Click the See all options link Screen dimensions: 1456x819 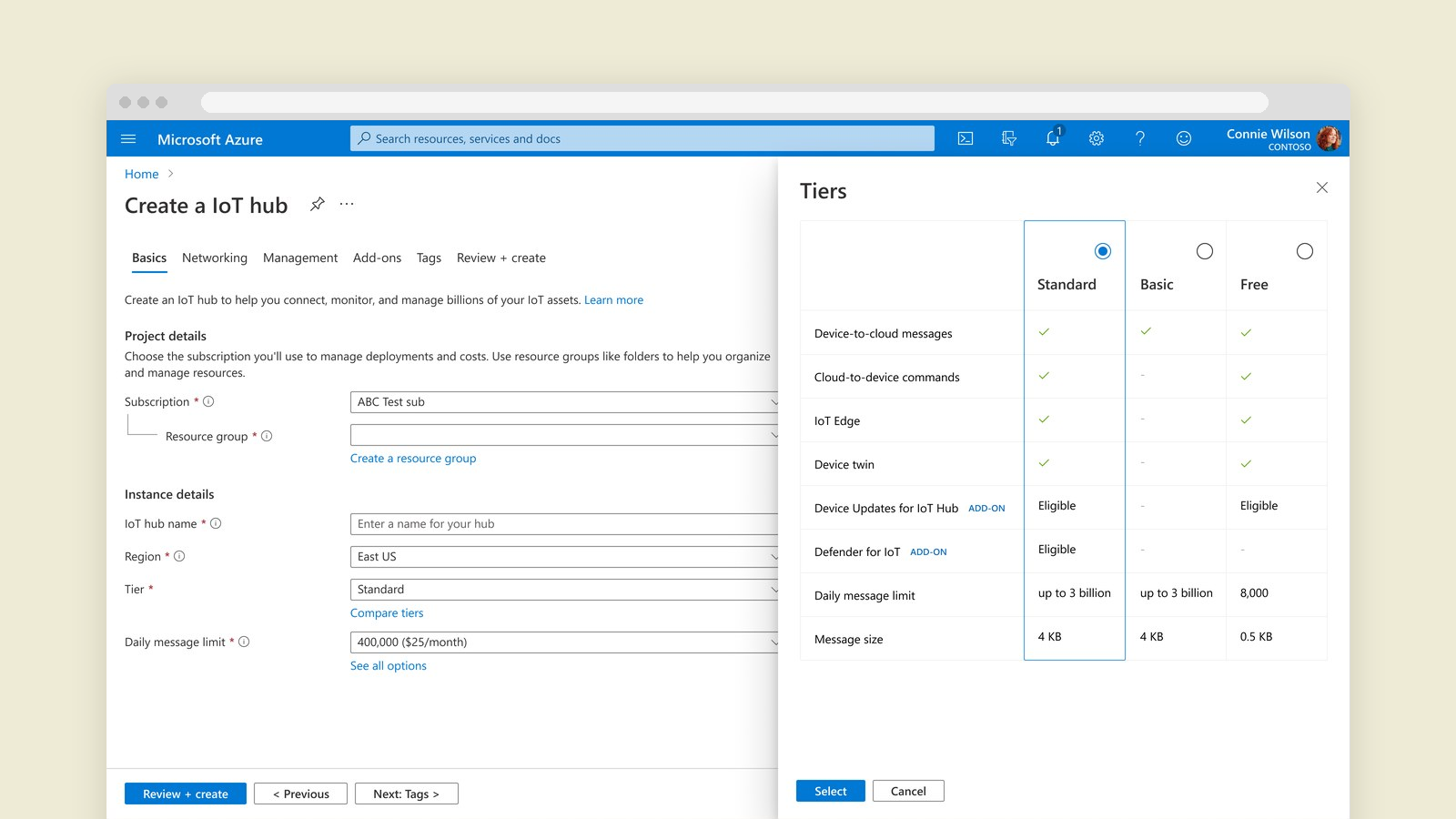[x=389, y=665]
